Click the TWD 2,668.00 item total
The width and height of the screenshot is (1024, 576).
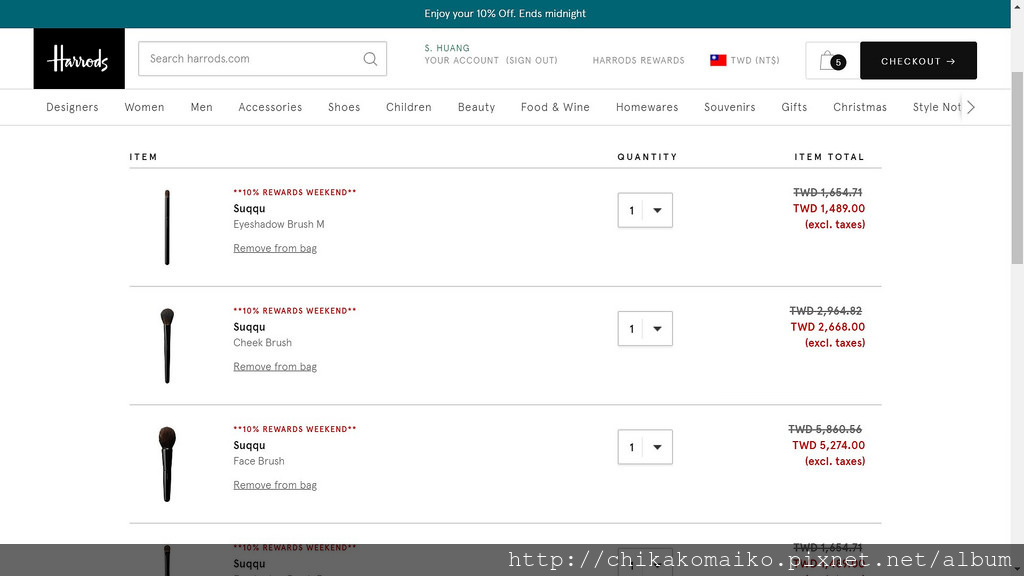(827, 327)
